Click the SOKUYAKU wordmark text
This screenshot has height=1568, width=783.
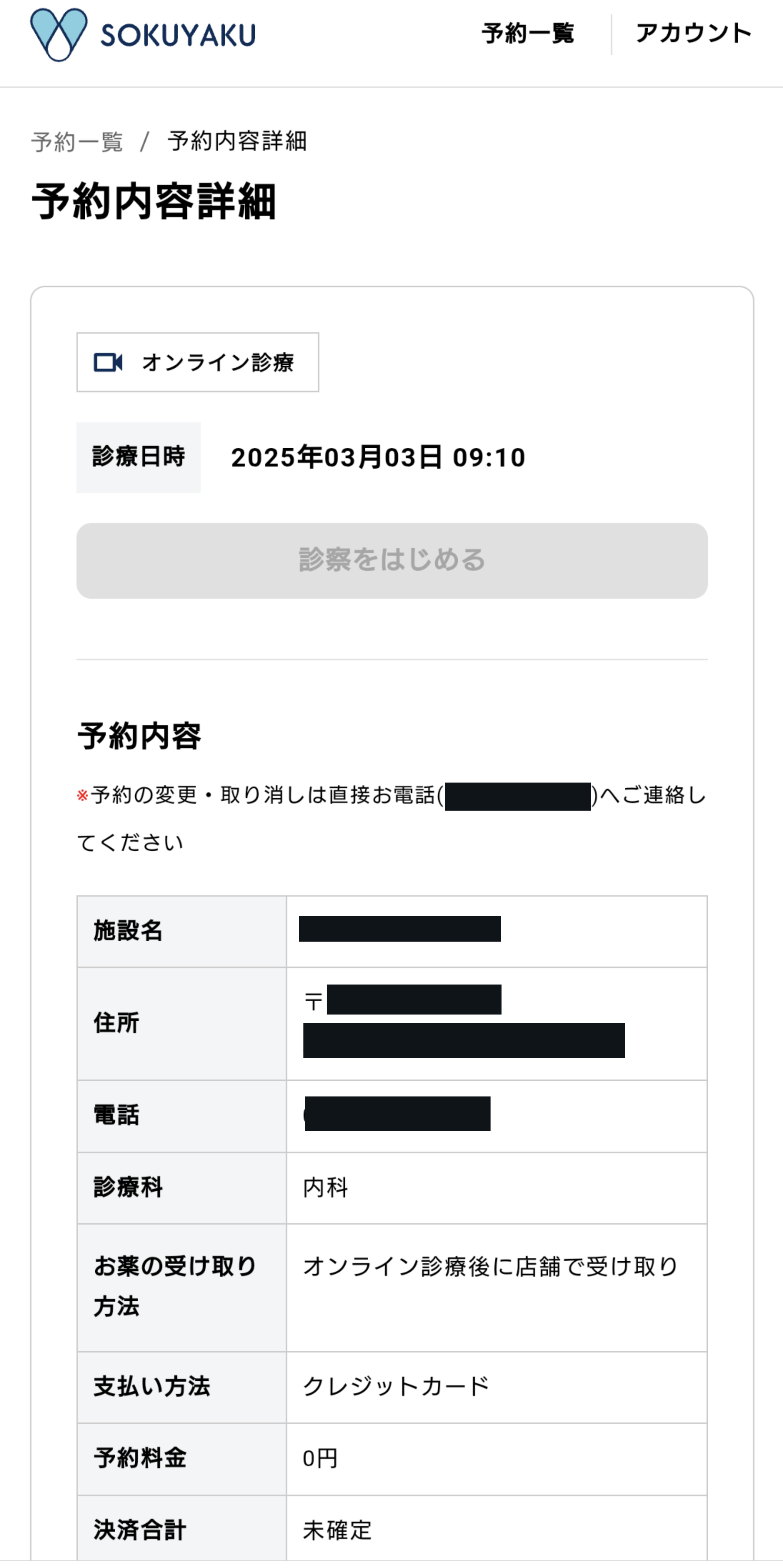coord(179,35)
